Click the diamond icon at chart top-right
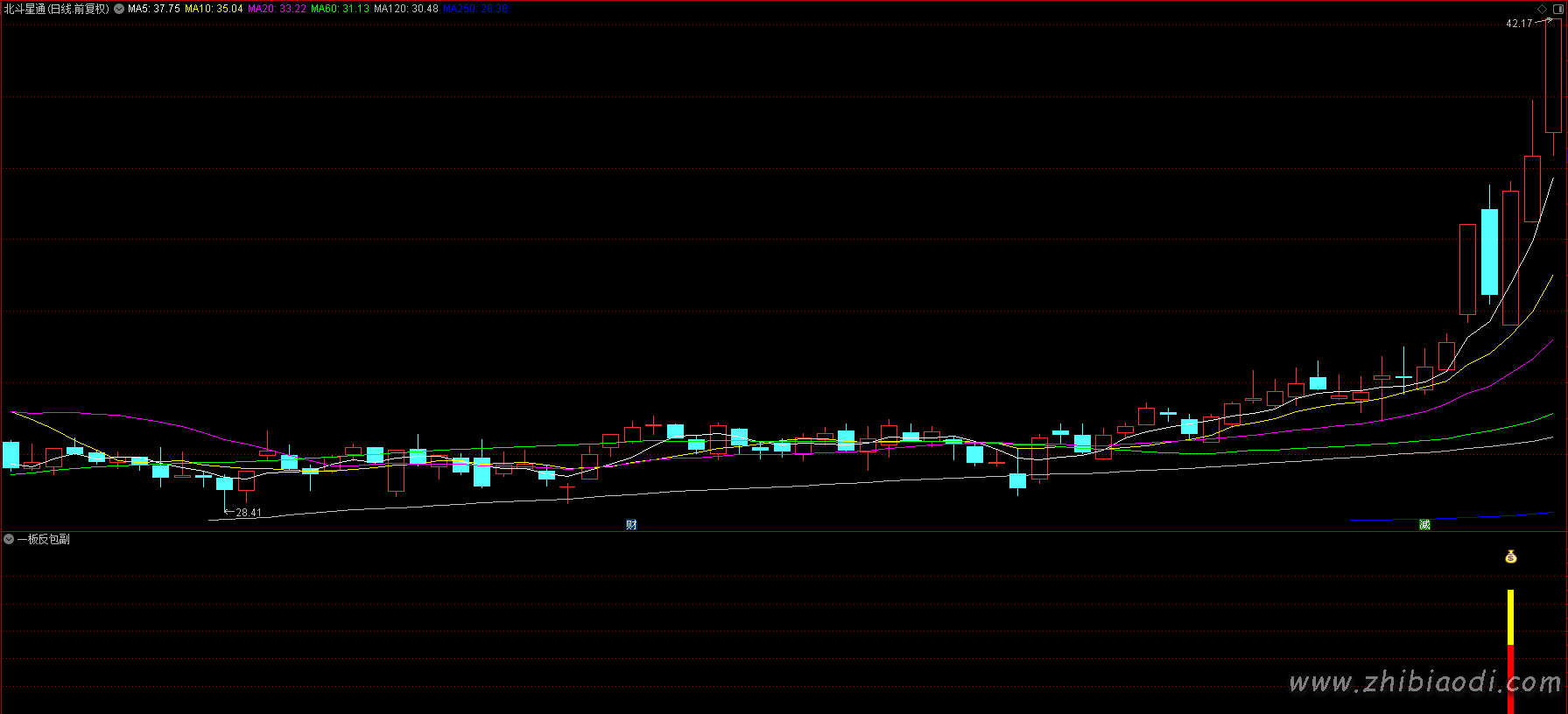 [1542, 9]
